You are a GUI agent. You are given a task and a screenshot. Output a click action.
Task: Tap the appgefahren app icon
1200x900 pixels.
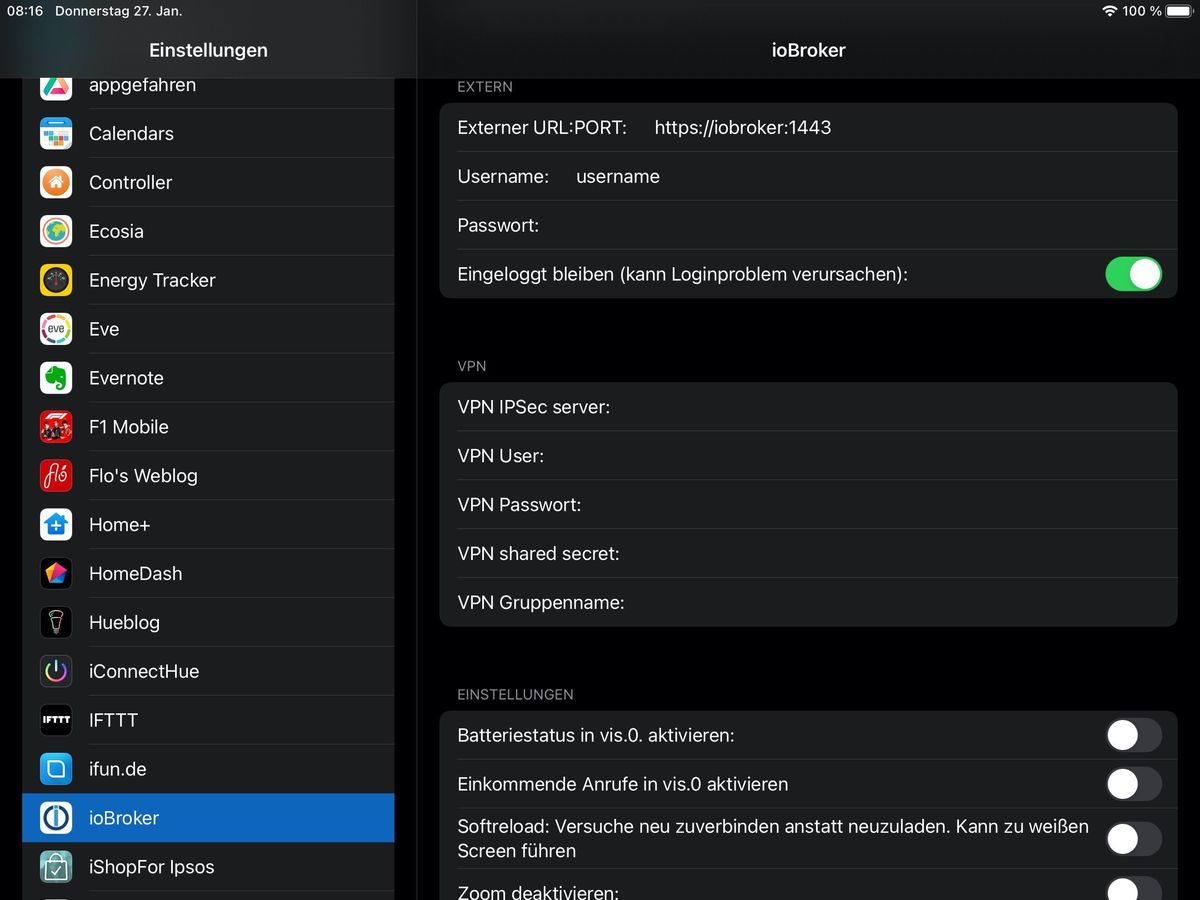56,89
